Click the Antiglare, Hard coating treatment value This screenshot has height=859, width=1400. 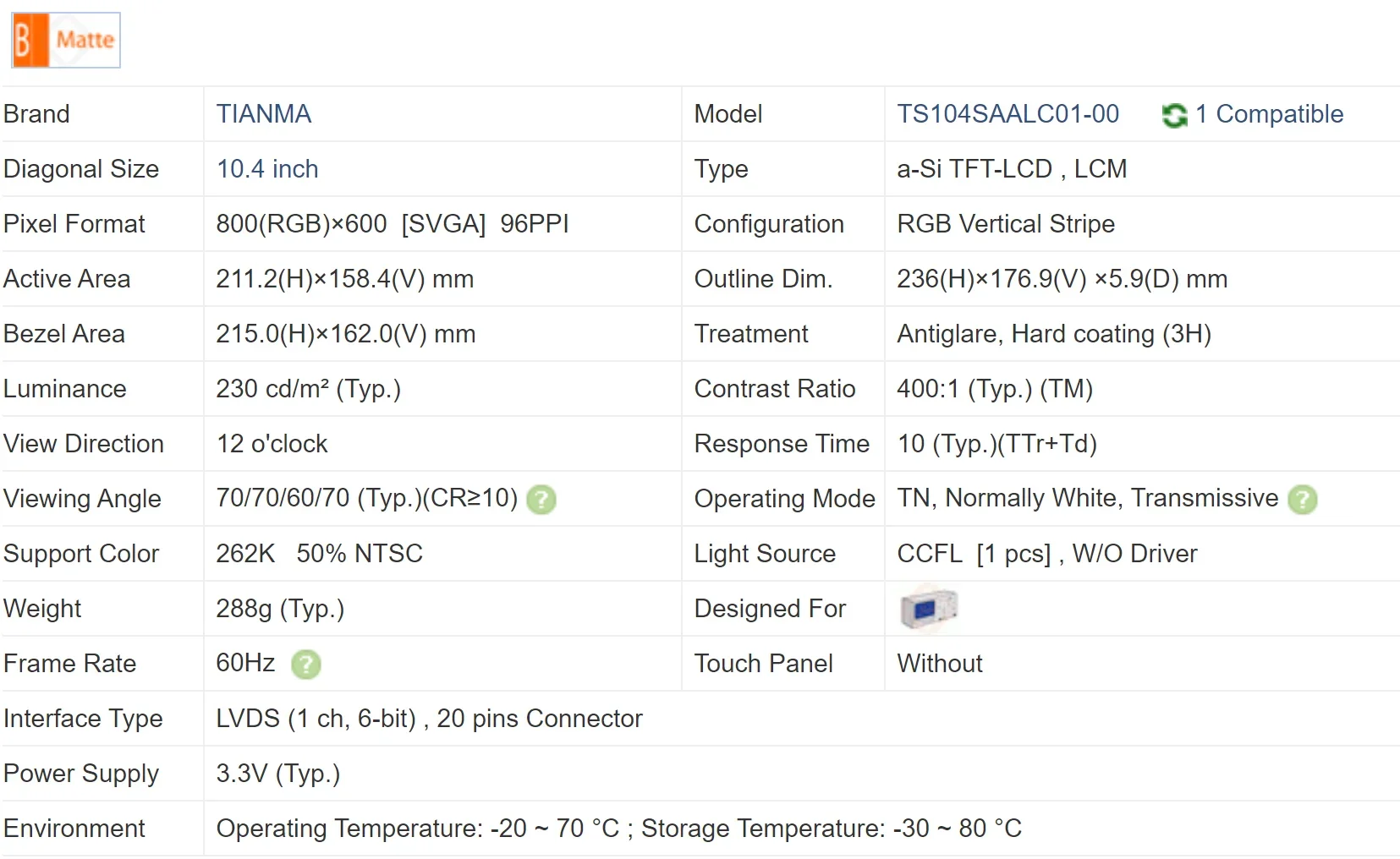pos(1053,334)
